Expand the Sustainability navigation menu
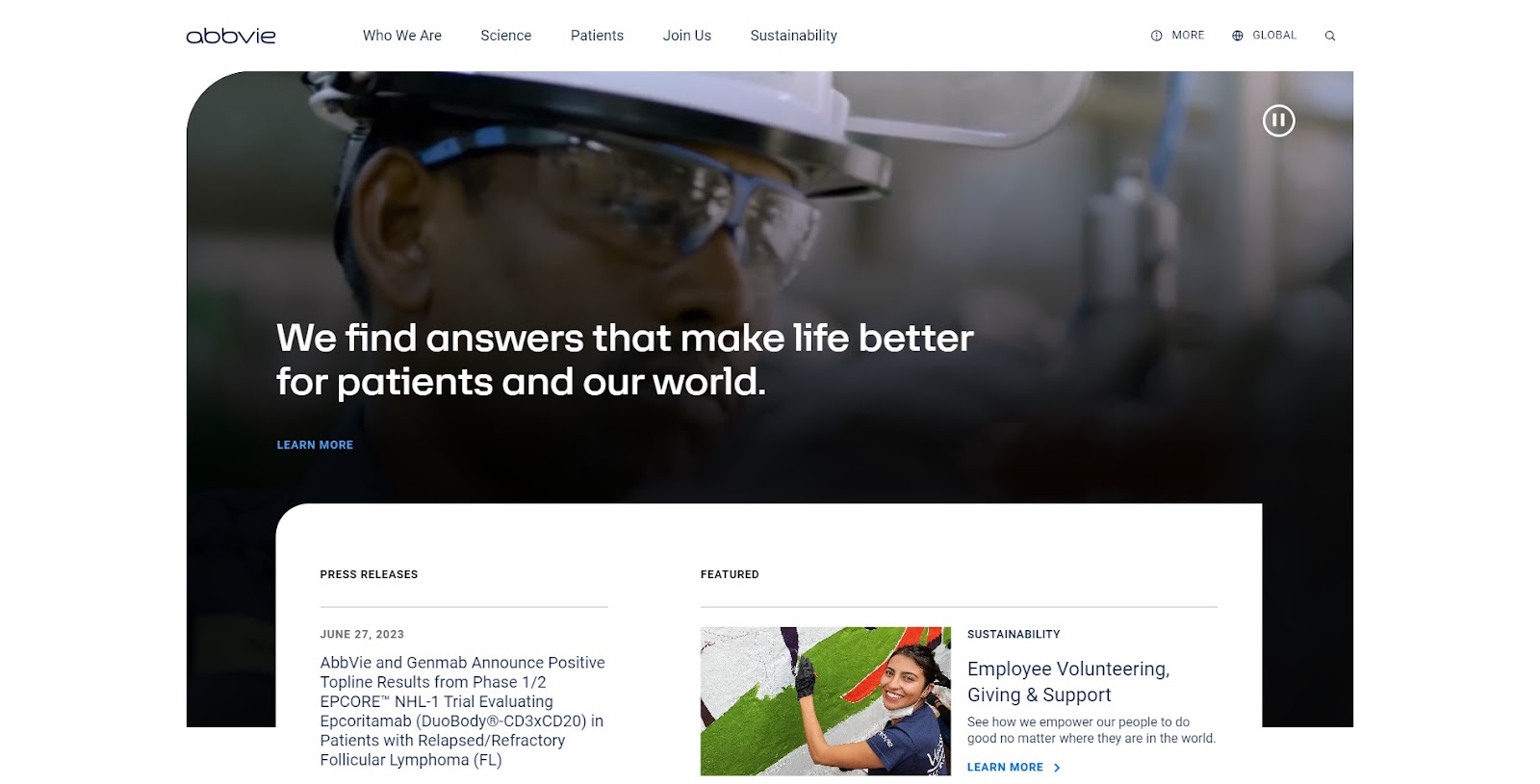 click(x=794, y=36)
